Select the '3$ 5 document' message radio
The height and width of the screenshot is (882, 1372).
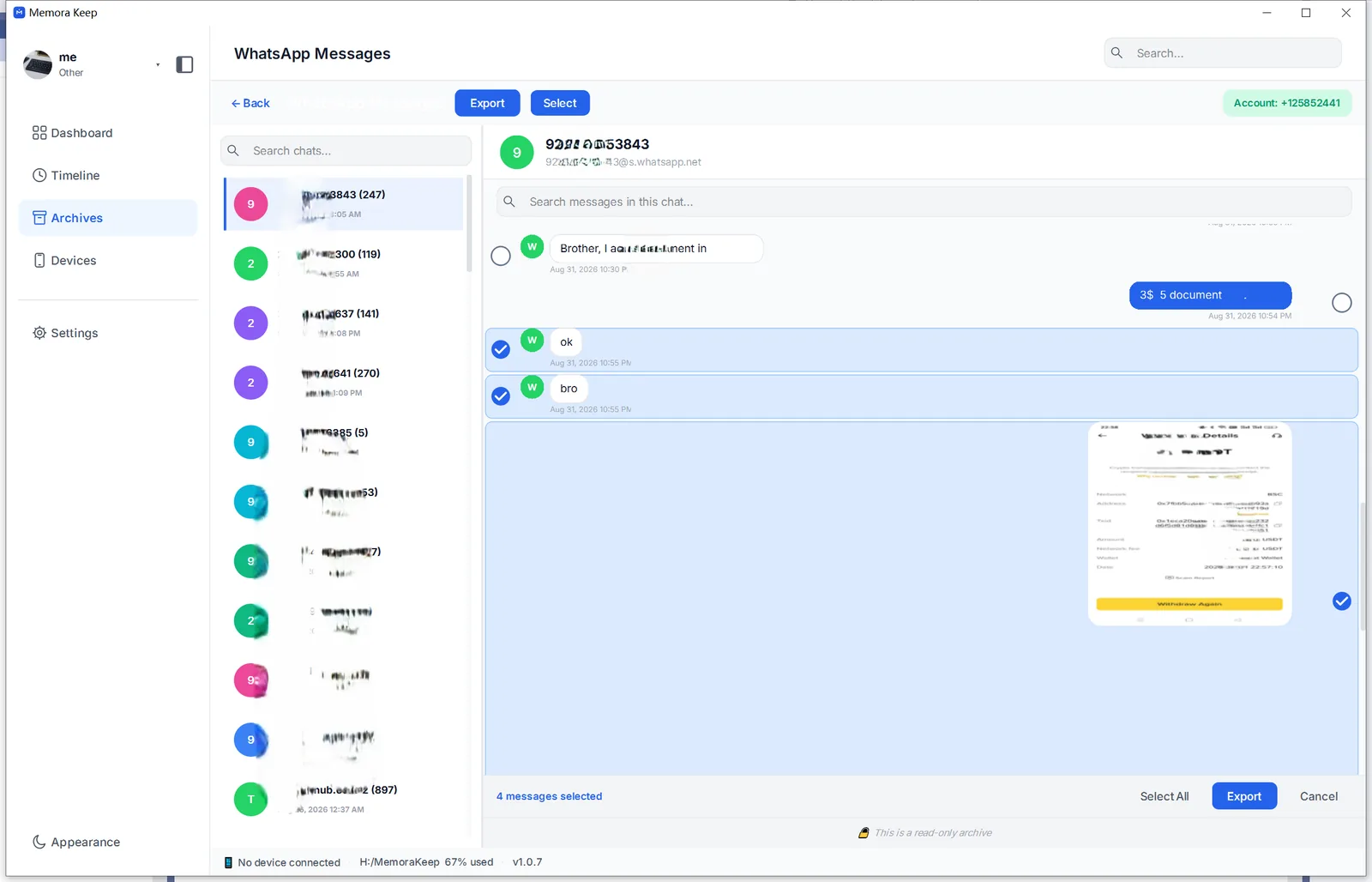(1342, 302)
